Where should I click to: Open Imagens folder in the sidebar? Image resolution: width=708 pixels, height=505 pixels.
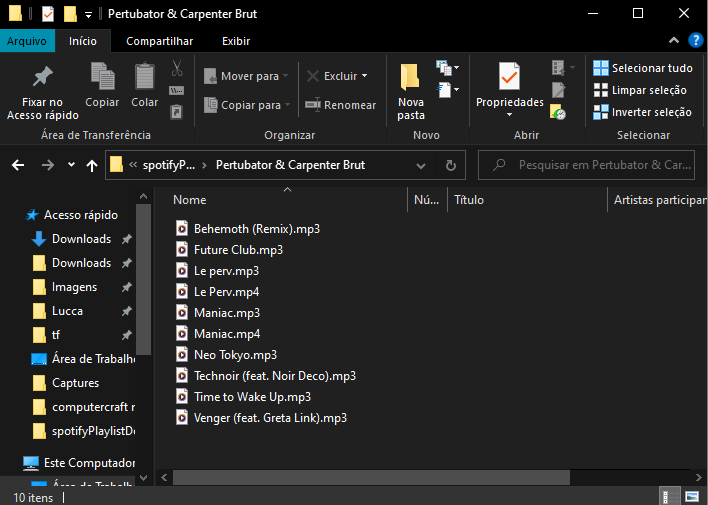(65, 287)
